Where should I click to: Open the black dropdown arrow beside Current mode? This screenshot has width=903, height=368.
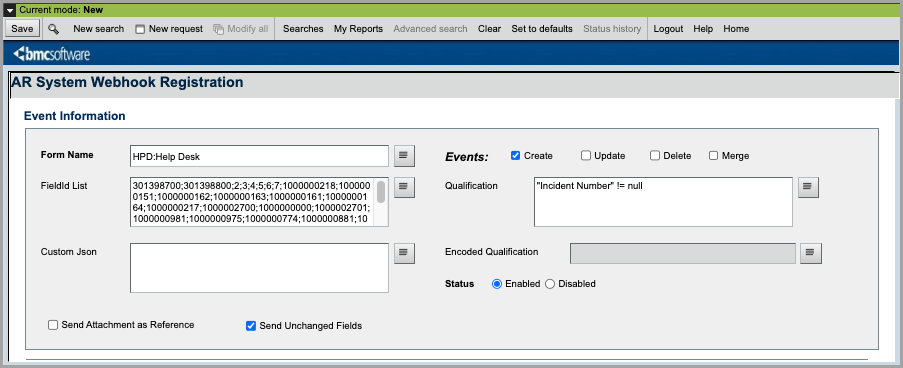[x=10, y=10]
